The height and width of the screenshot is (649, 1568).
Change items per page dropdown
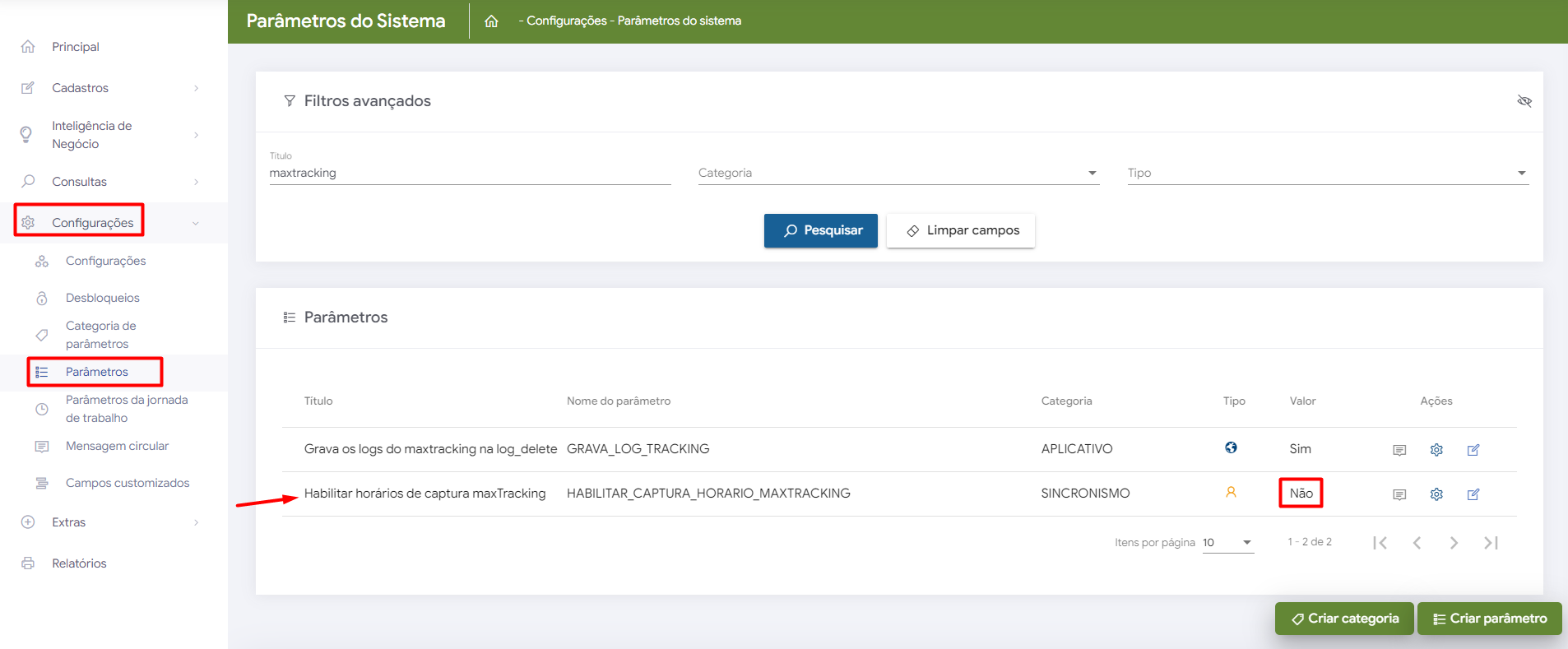(x=1227, y=543)
